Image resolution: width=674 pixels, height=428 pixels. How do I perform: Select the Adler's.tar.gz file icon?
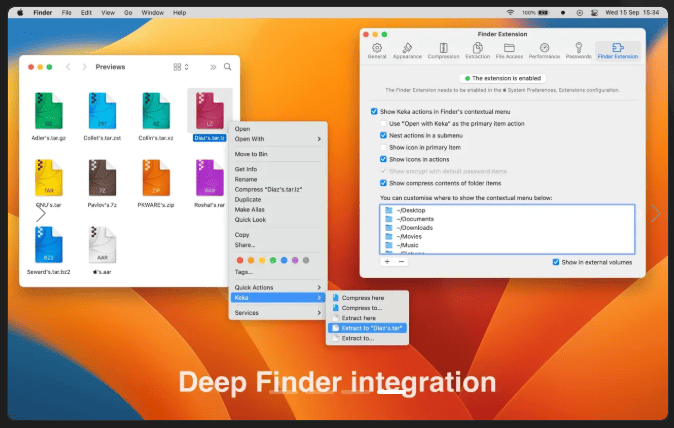coord(49,111)
